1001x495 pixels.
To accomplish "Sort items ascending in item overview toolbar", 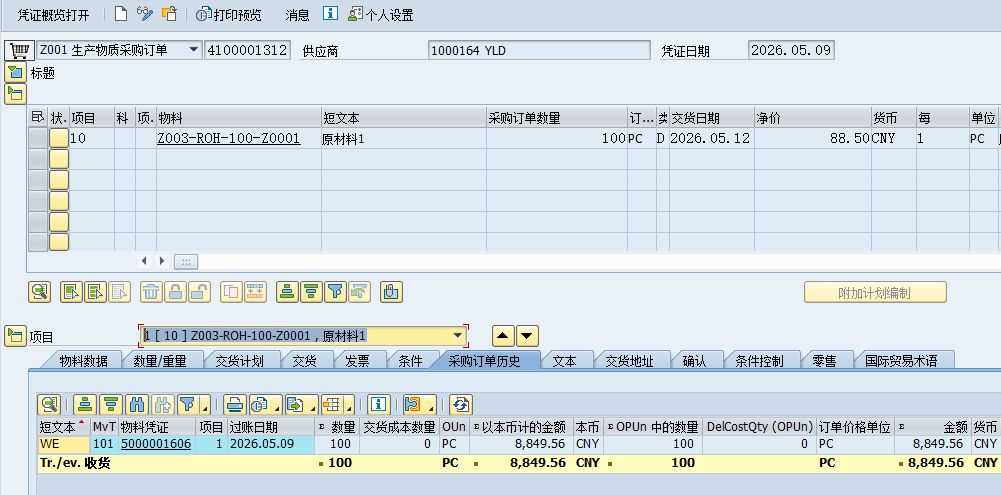I will (287, 292).
